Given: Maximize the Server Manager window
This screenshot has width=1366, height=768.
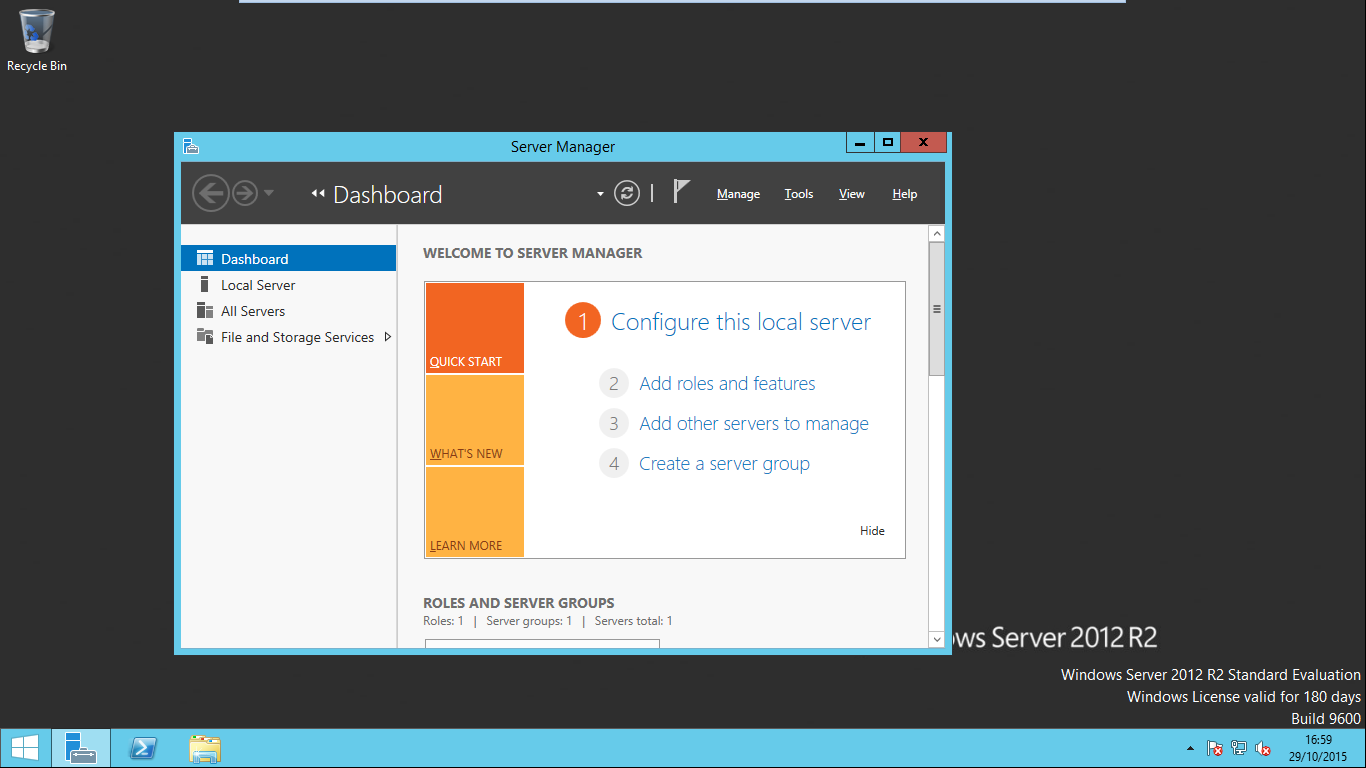Looking at the screenshot, I should (x=887, y=142).
